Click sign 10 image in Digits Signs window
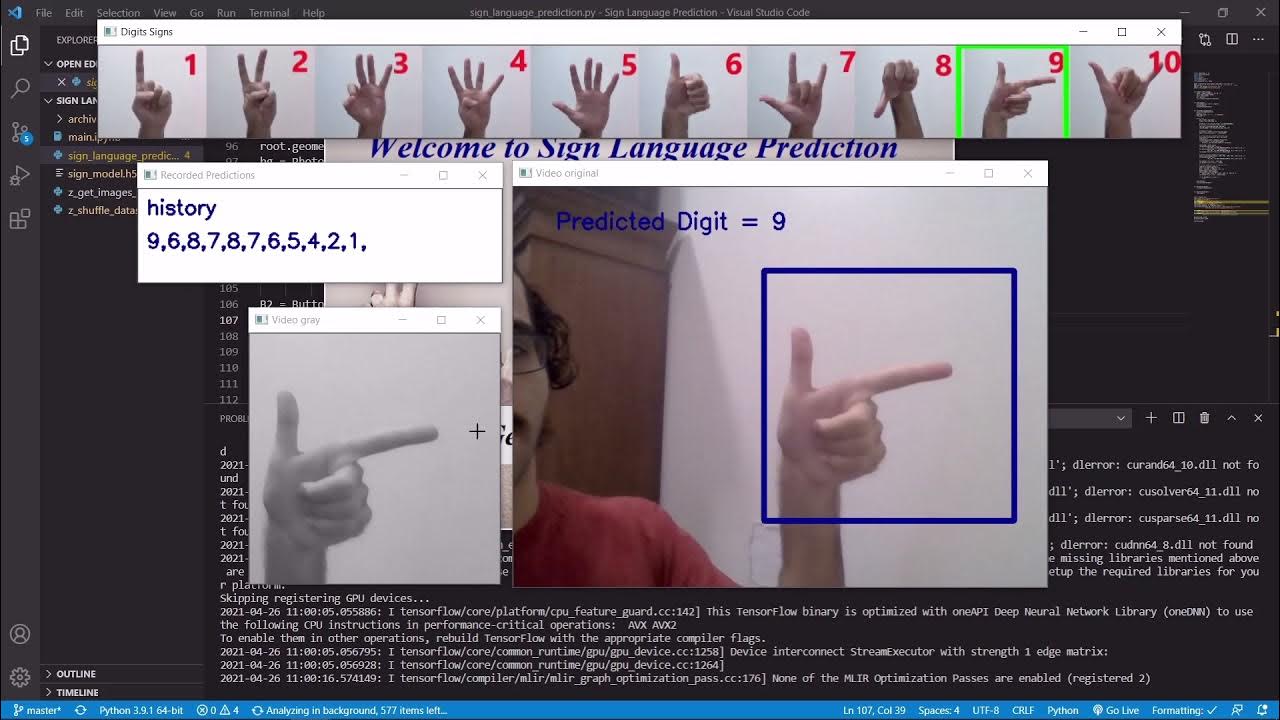Screen dimensions: 1280x720 [1125, 92]
